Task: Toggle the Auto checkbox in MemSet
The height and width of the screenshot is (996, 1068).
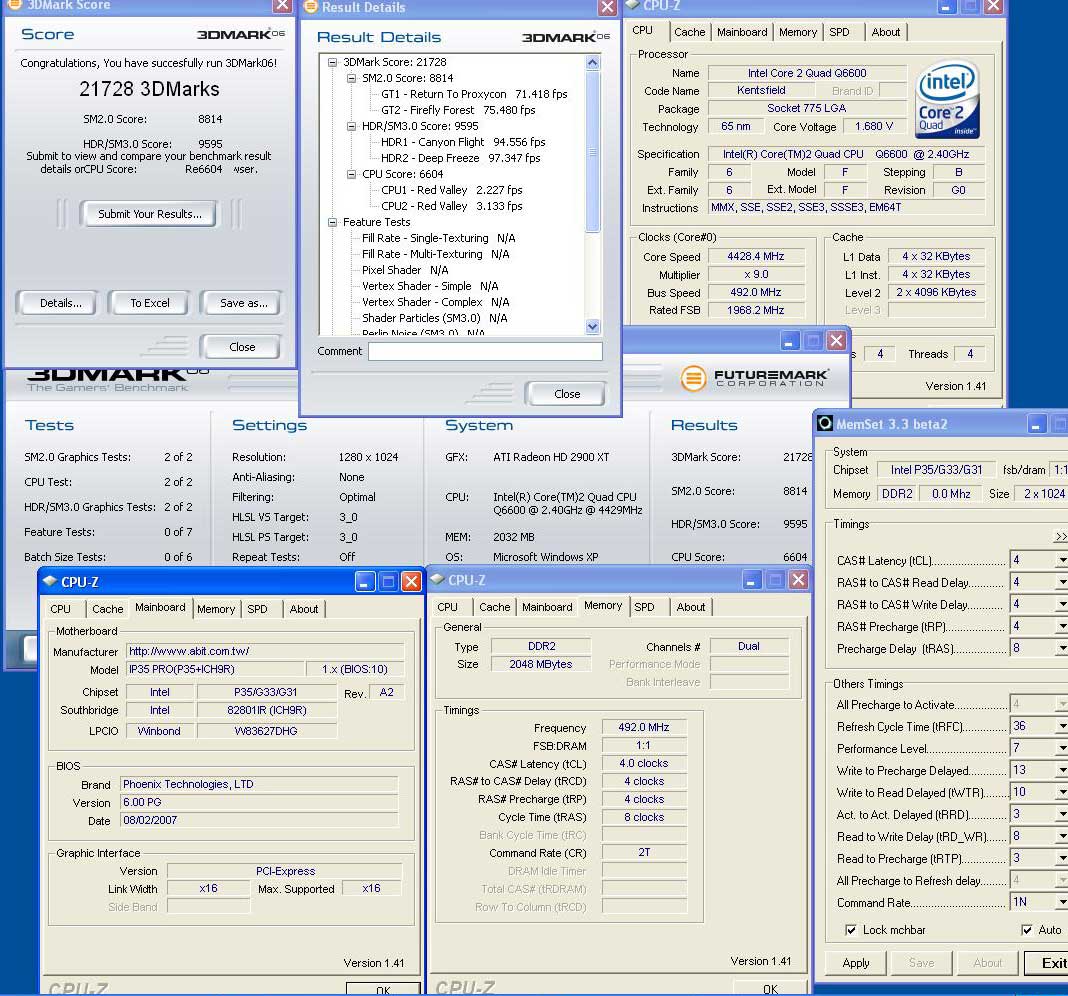Action: click(x=1026, y=929)
